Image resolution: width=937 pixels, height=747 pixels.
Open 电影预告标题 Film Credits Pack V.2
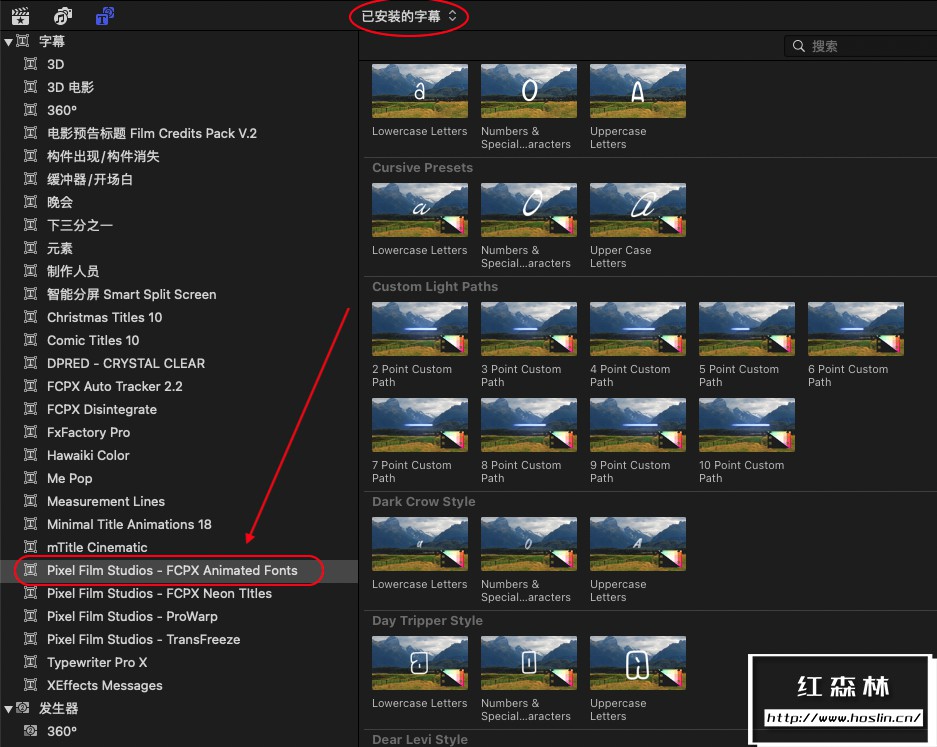pos(152,133)
